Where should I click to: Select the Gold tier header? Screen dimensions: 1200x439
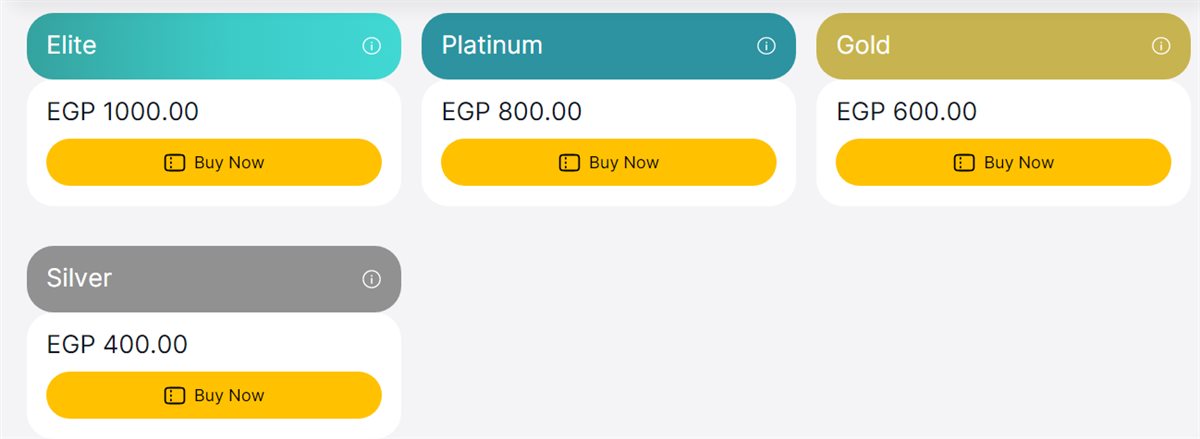point(1003,46)
